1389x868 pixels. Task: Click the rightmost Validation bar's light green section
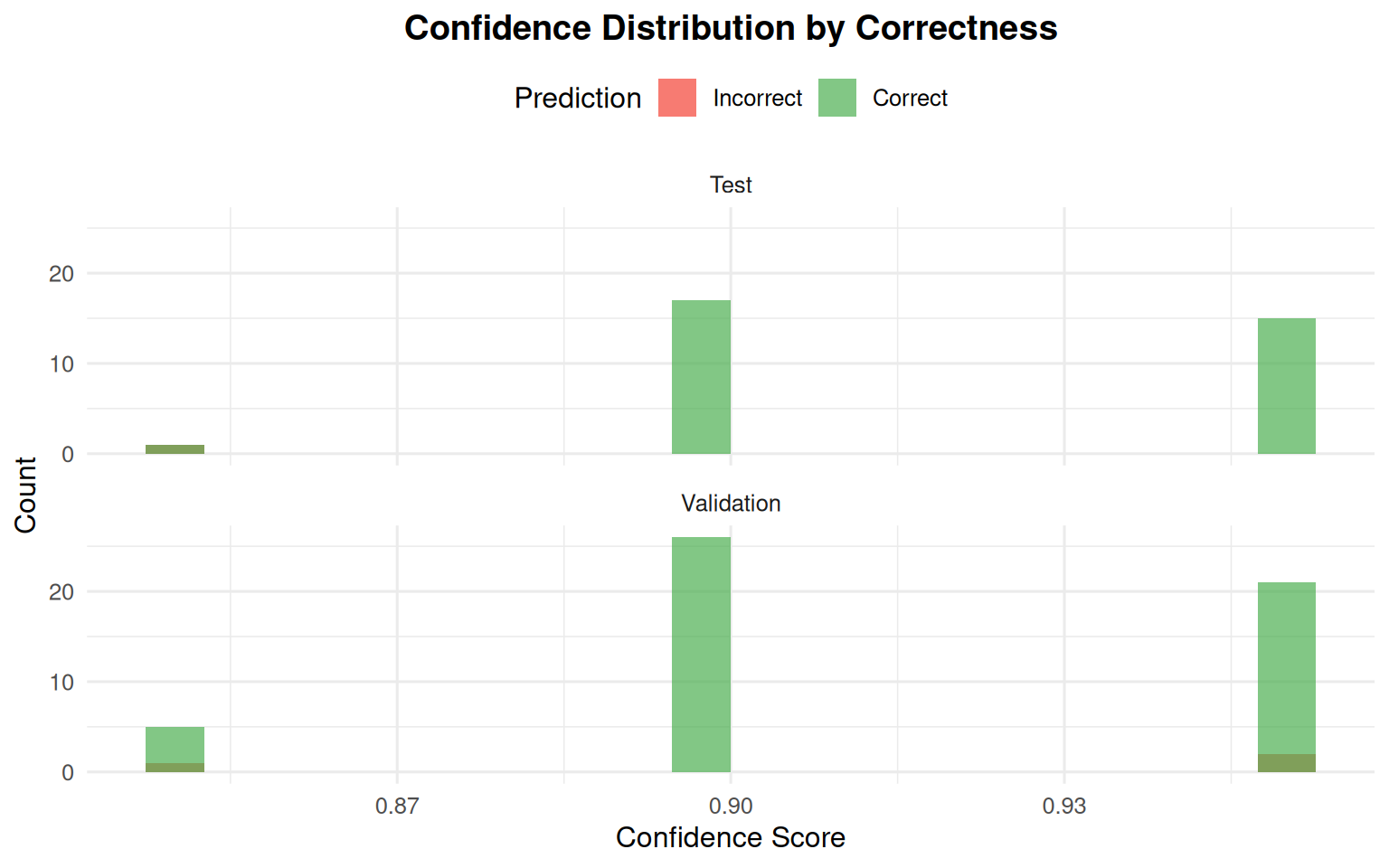pos(1286,668)
